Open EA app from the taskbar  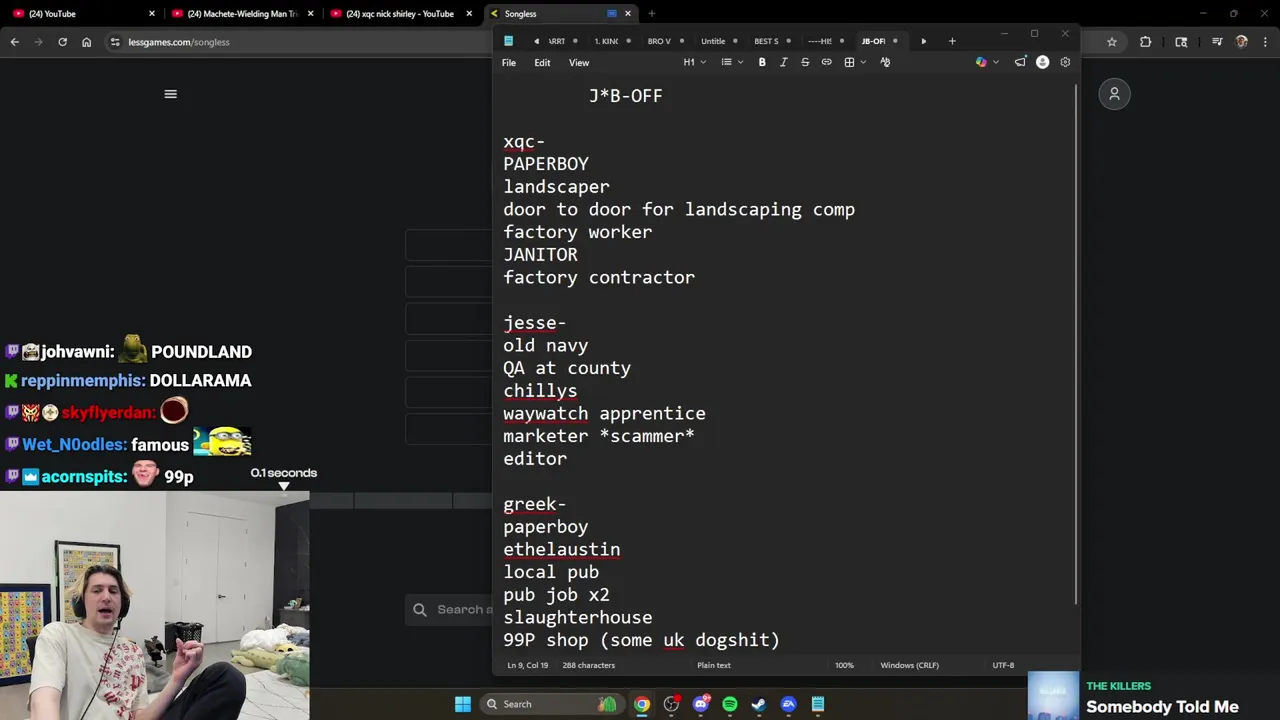point(789,704)
